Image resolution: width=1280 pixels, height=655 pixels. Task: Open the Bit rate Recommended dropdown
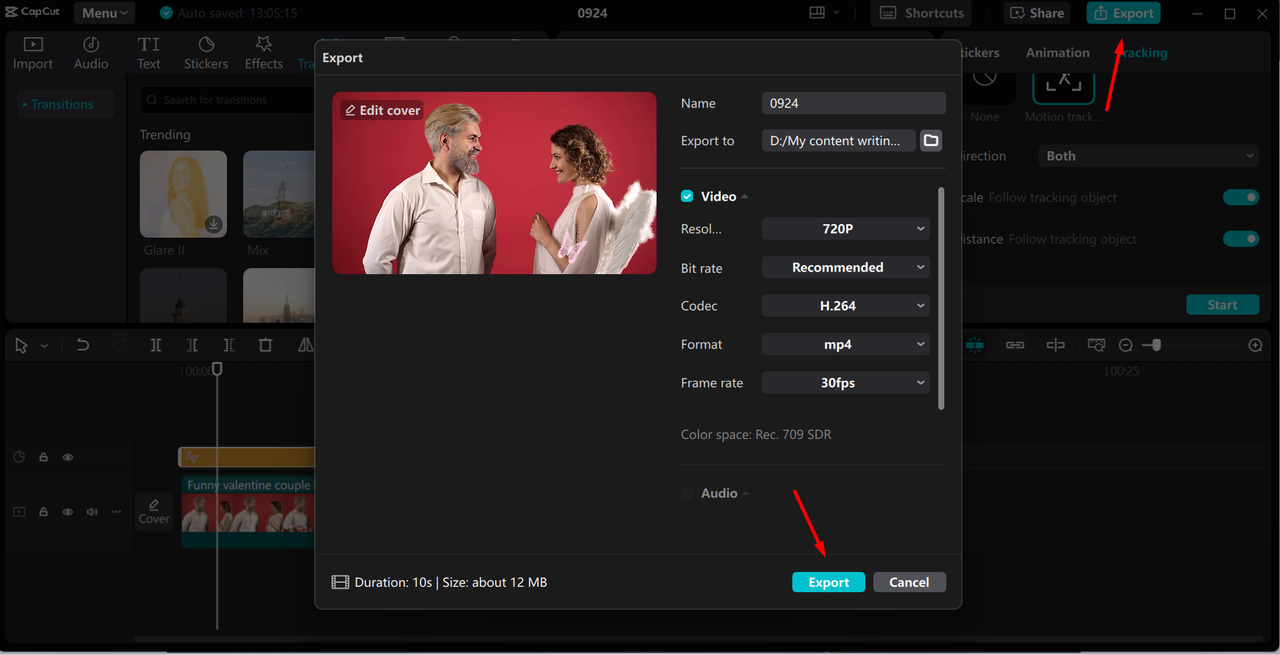click(x=846, y=267)
